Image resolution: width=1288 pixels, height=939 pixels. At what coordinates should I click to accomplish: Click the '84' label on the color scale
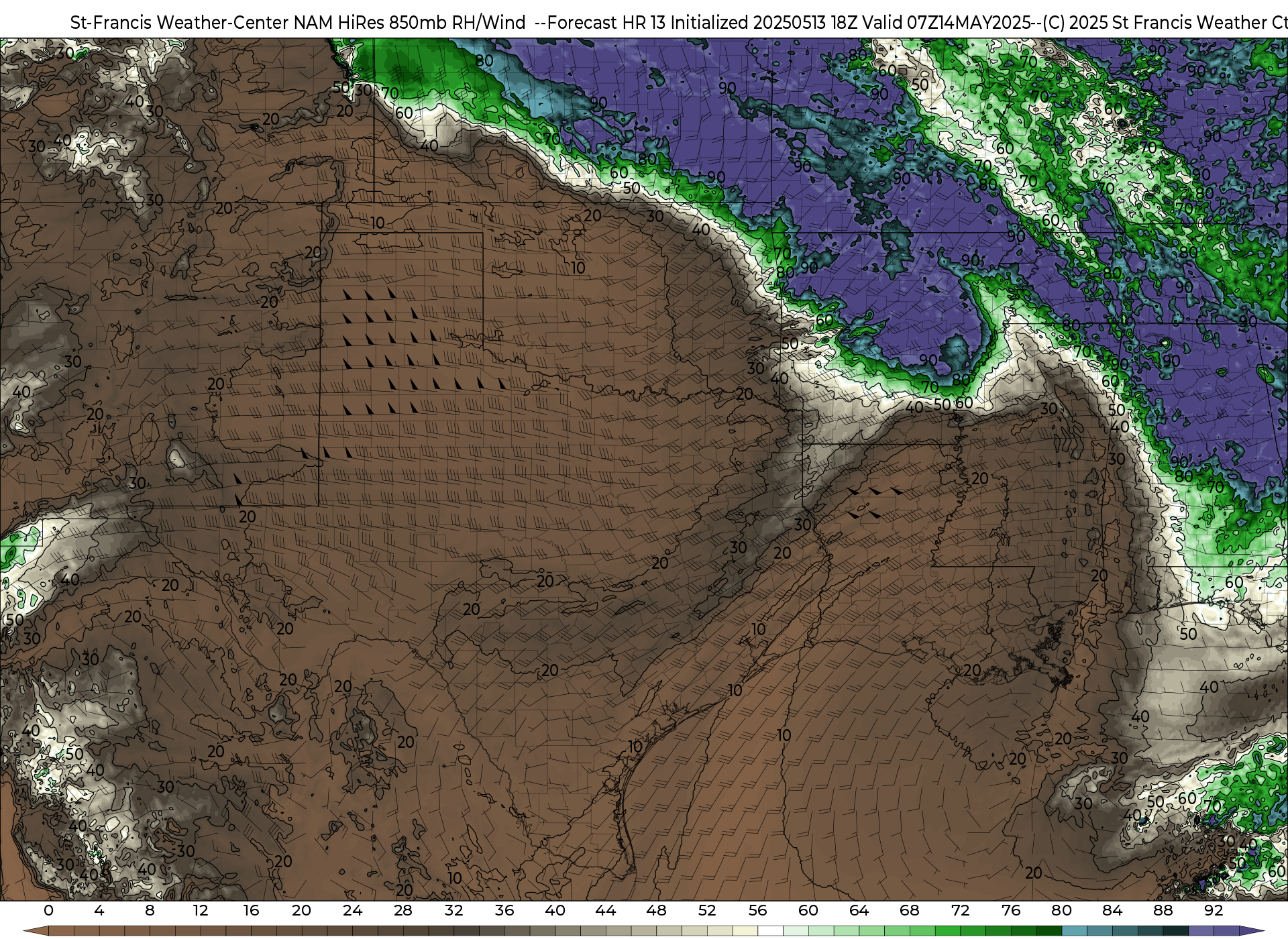[1112, 910]
